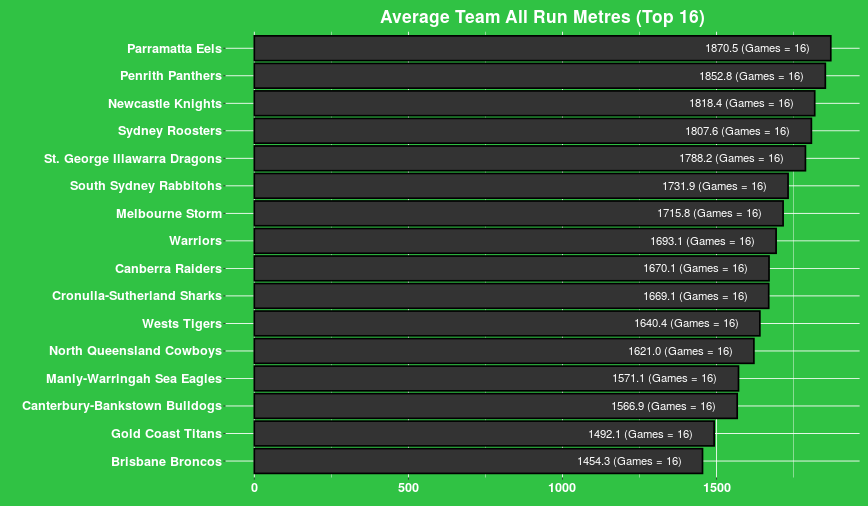Viewport: 868px width, 506px height.
Task: Click the Manly-Warringah Sea Eagles label
Action: [134, 379]
